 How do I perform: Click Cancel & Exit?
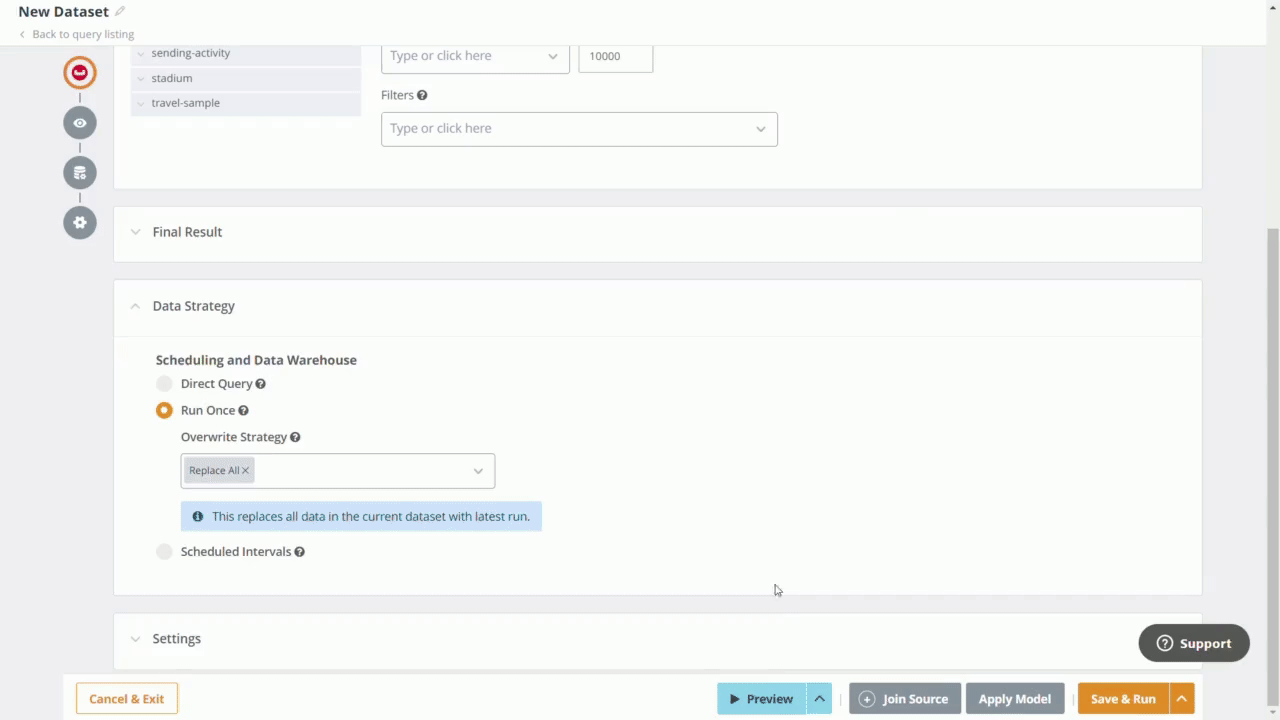click(126, 698)
